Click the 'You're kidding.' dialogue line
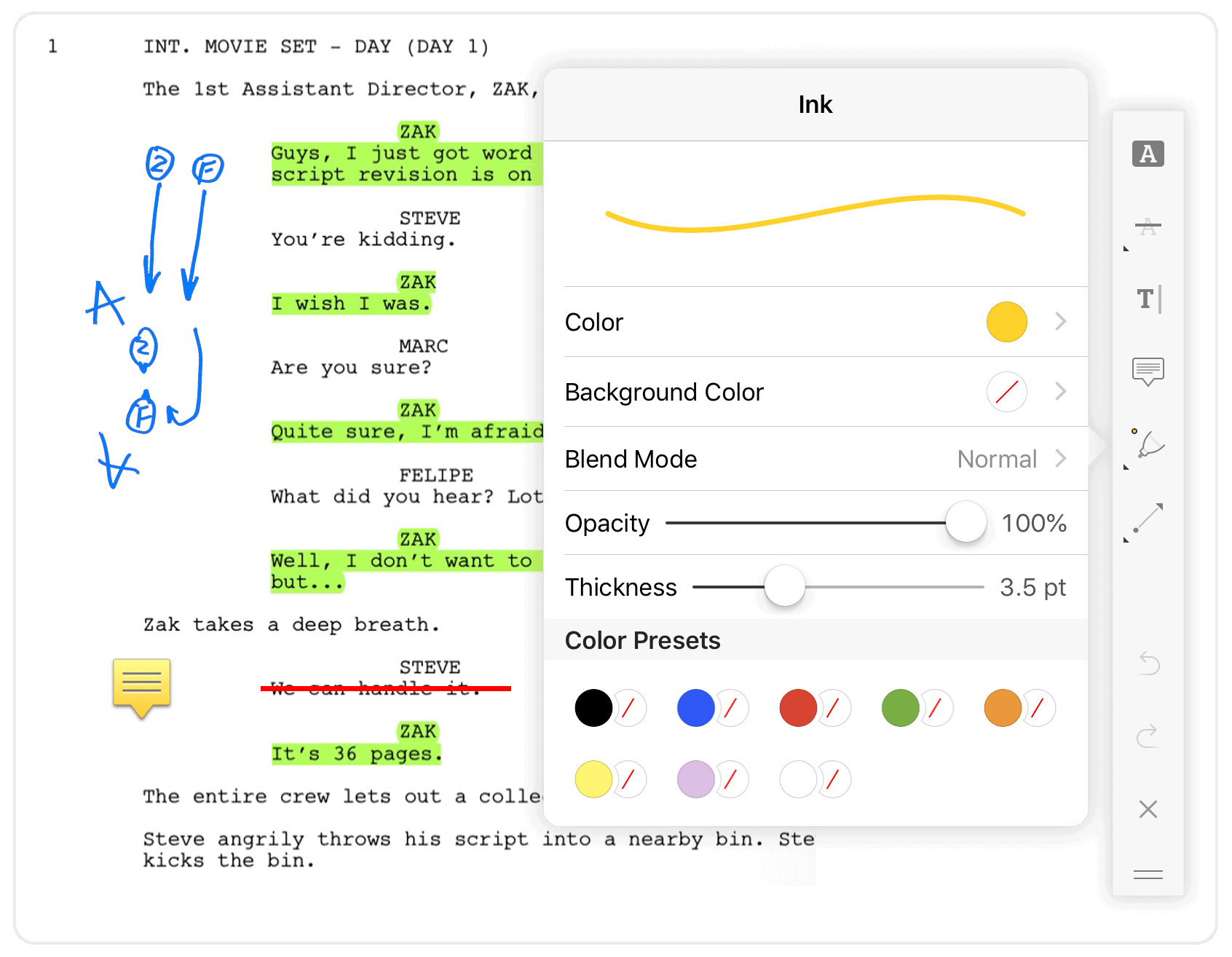The width and height of the screenshot is (1232, 957). [x=363, y=240]
